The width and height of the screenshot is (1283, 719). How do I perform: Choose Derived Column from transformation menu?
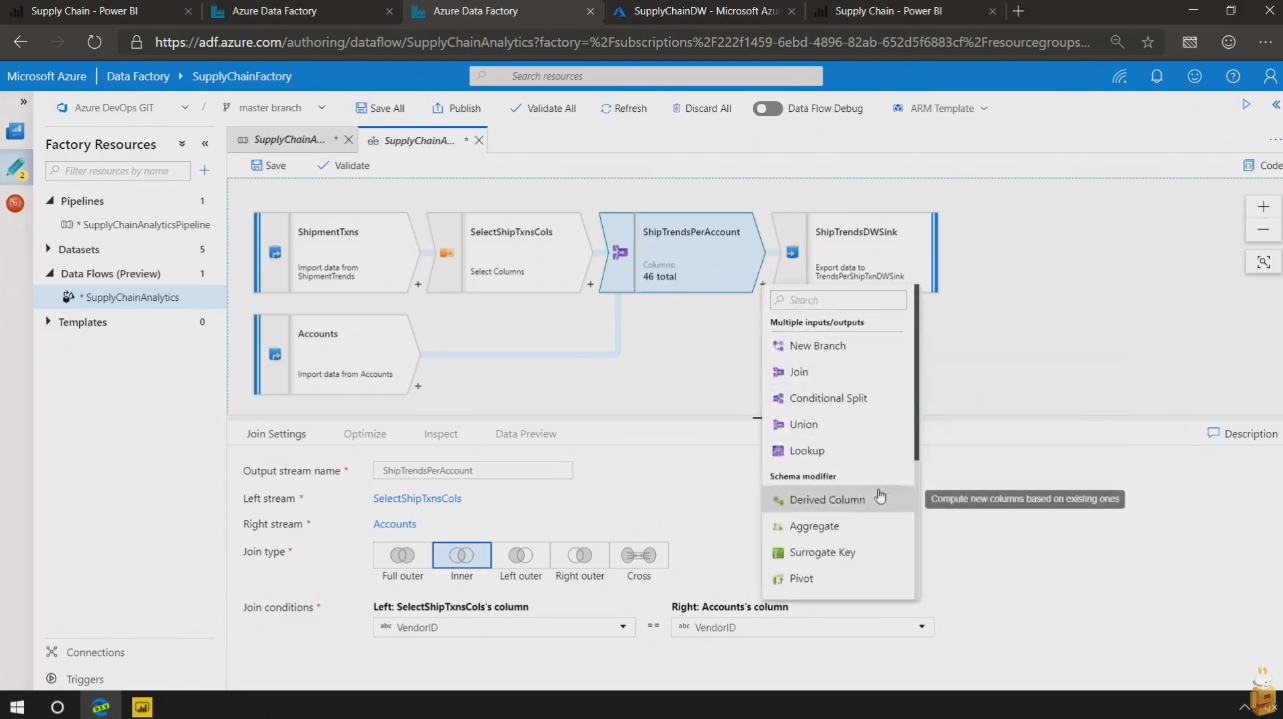click(x=826, y=499)
